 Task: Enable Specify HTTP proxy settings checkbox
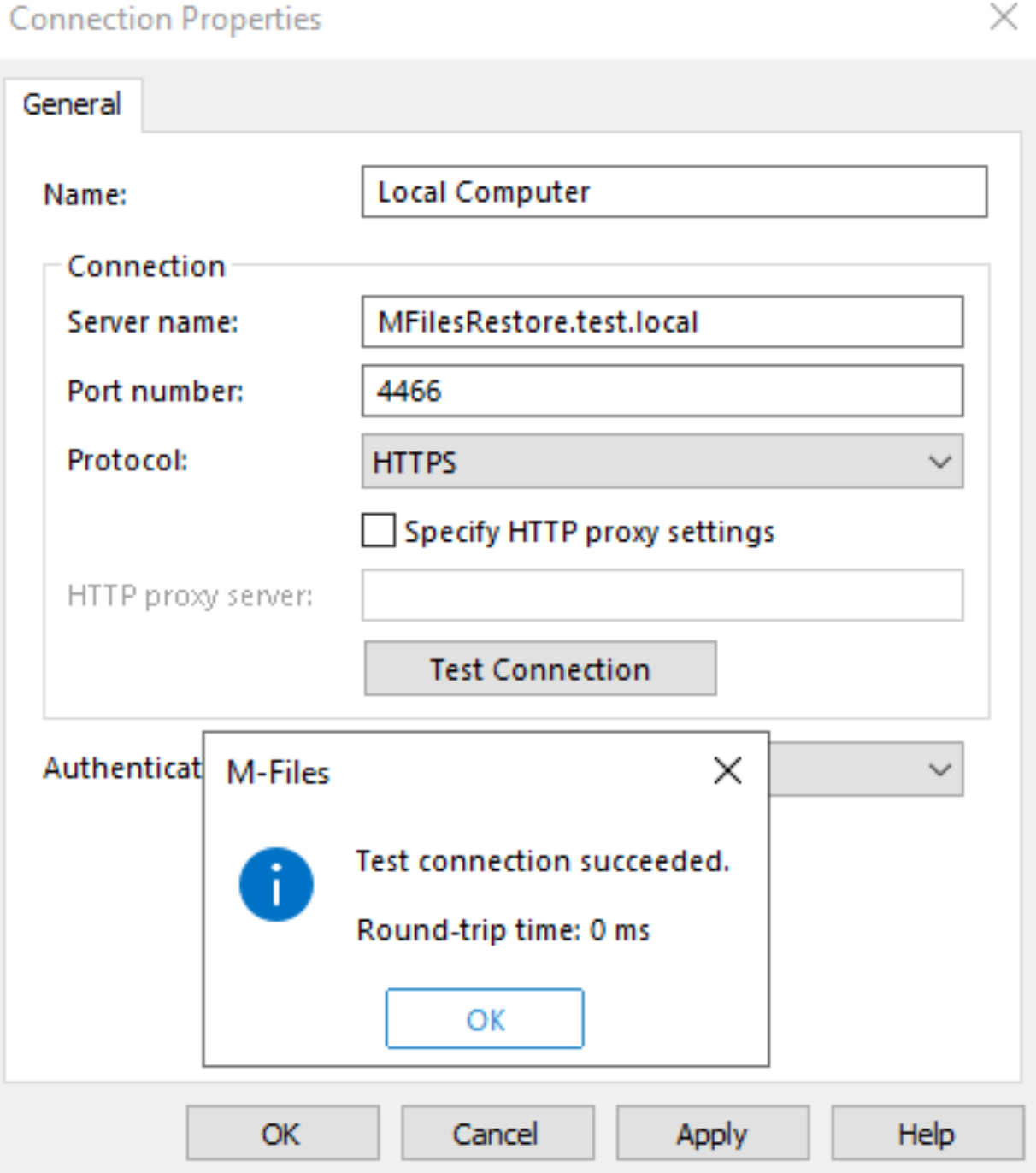coord(378,530)
